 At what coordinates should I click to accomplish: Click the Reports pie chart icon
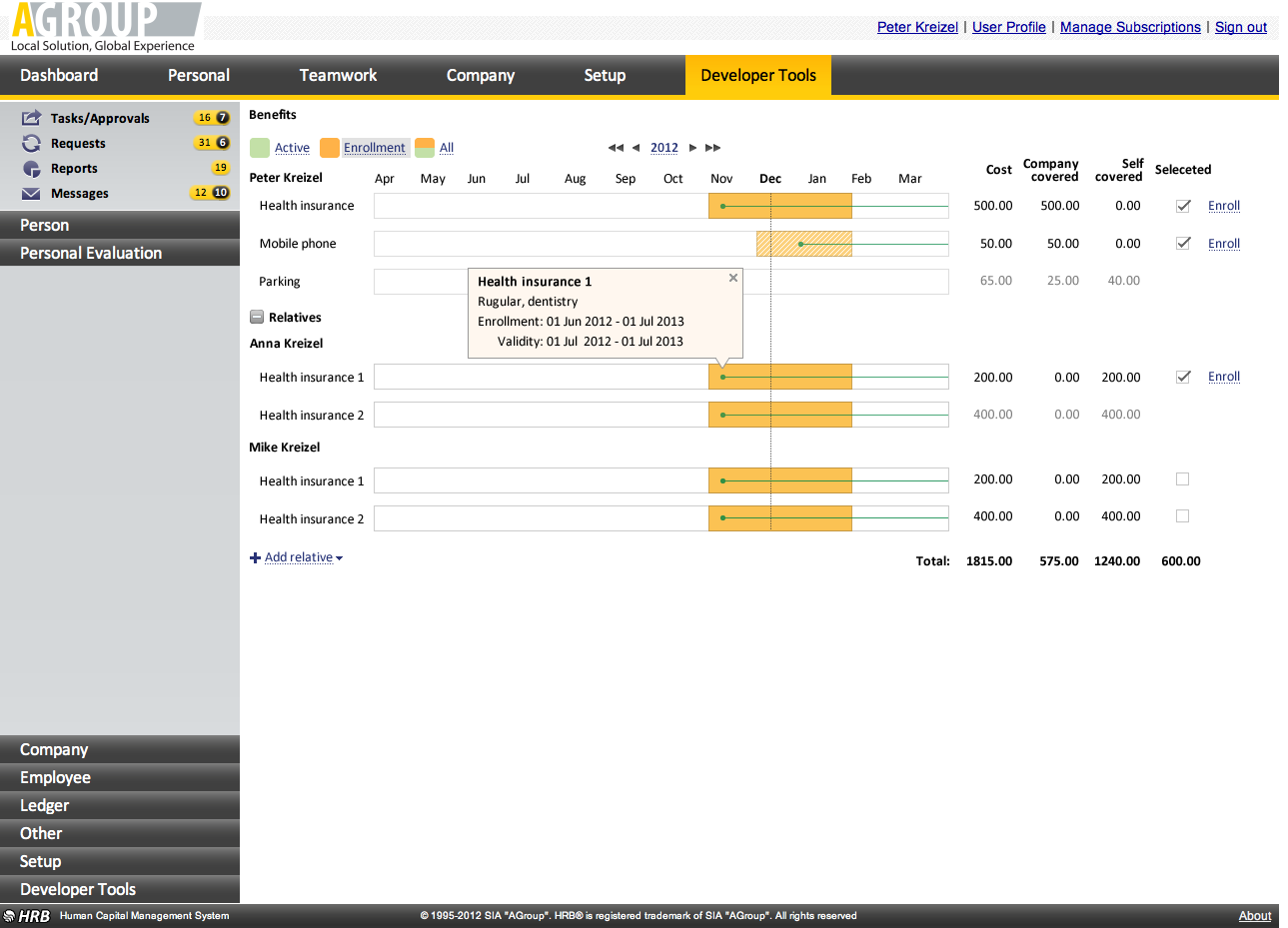31,169
